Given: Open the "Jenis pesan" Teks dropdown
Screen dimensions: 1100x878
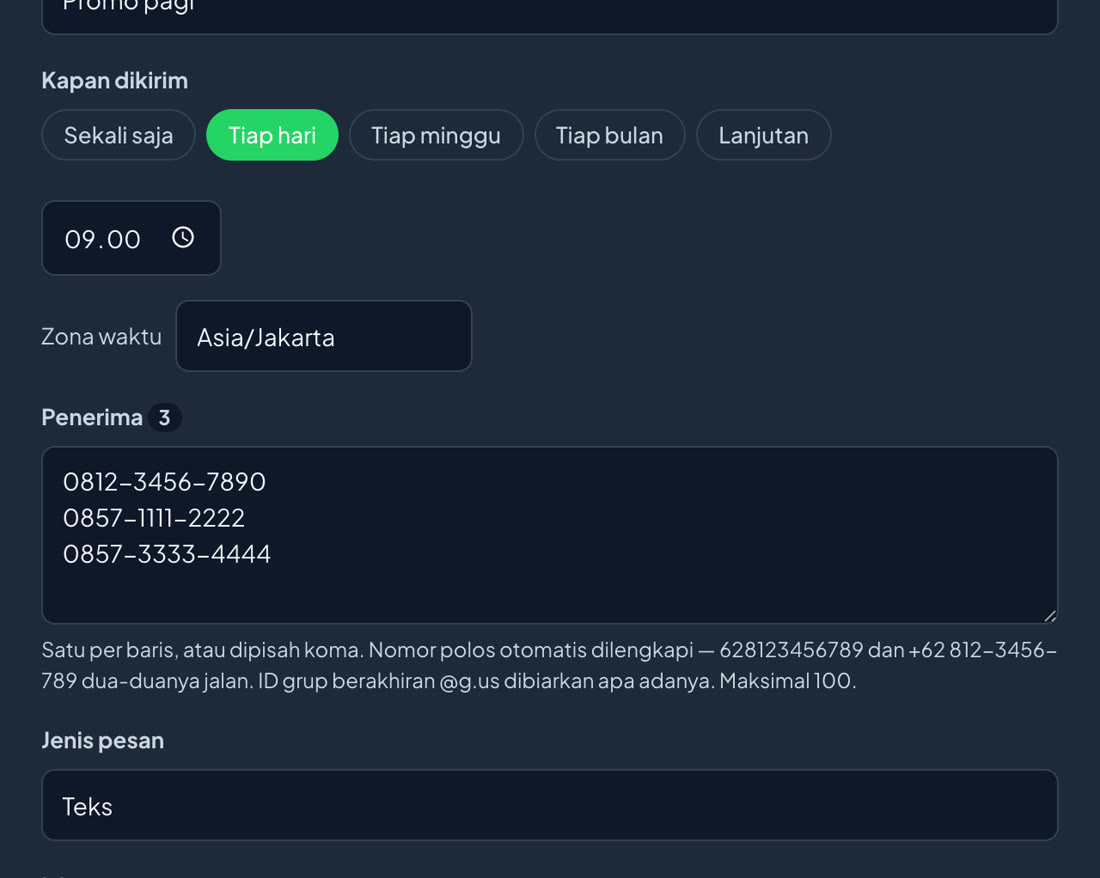Looking at the screenshot, I should click(x=550, y=805).
